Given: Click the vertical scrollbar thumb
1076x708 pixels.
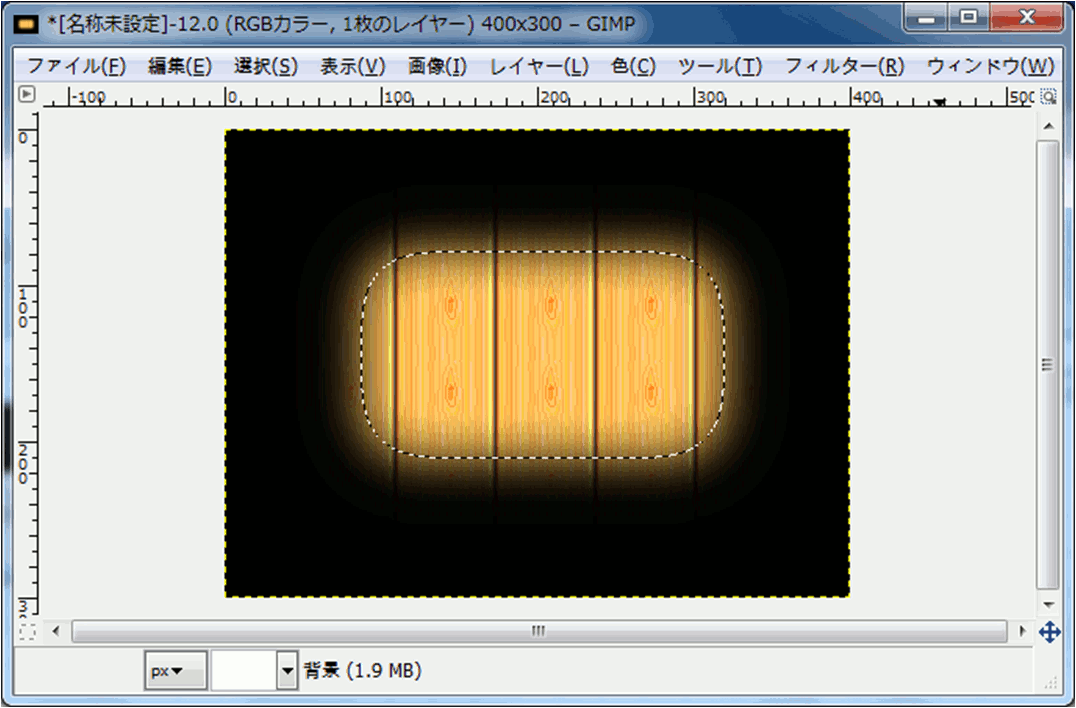Looking at the screenshot, I should click(x=1047, y=364).
